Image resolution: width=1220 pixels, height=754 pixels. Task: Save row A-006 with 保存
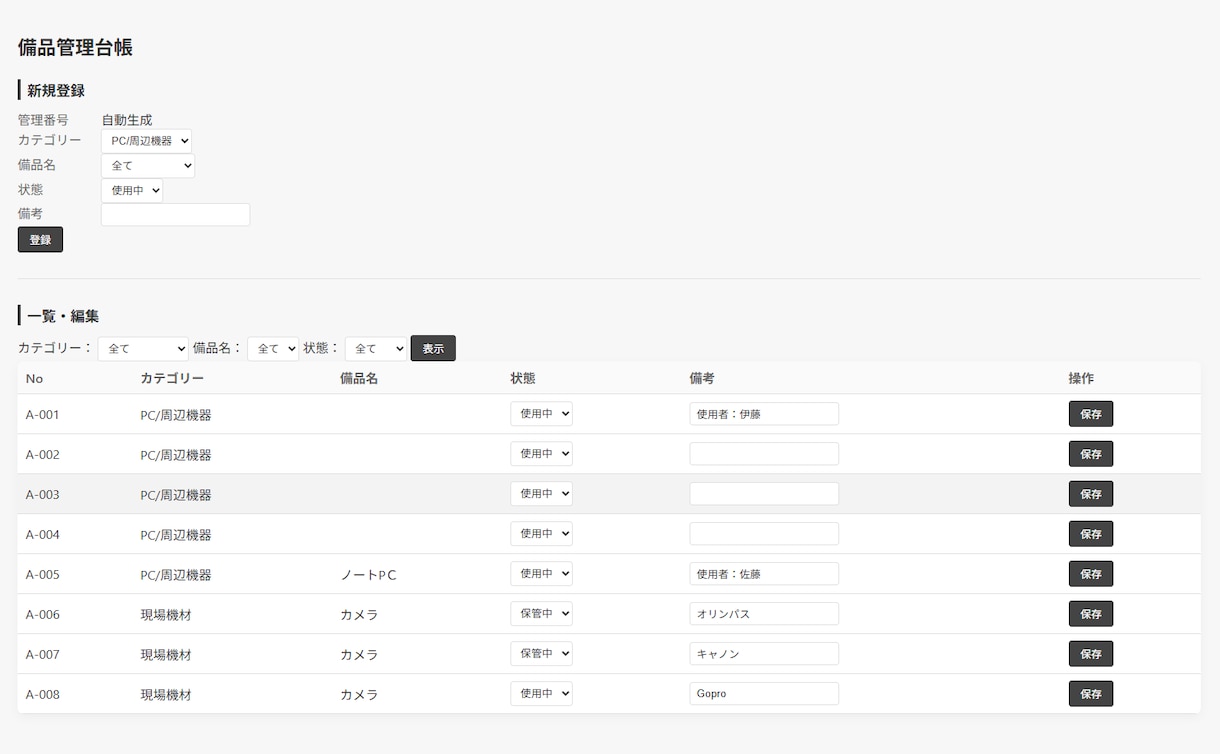[1091, 614]
